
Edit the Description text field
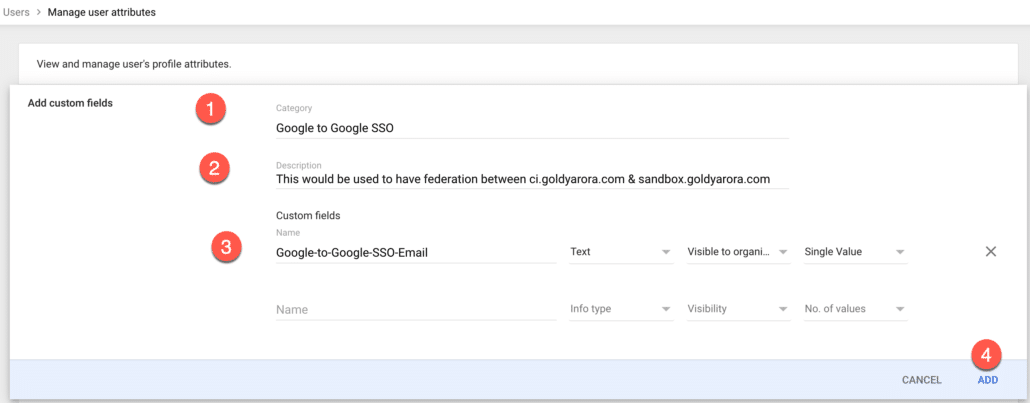pyautogui.click(x=532, y=179)
